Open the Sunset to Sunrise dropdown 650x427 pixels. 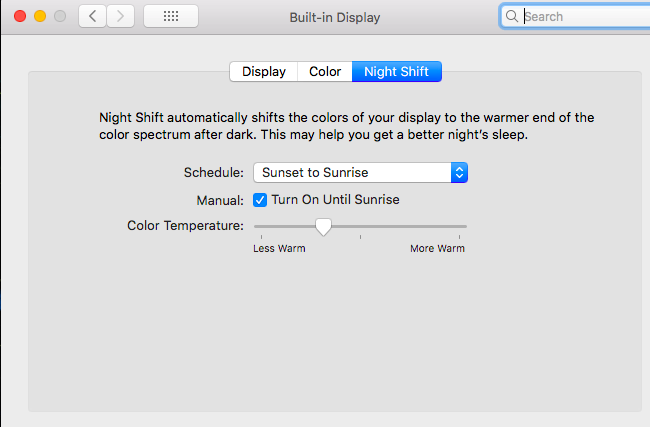pyautogui.click(x=352, y=172)
